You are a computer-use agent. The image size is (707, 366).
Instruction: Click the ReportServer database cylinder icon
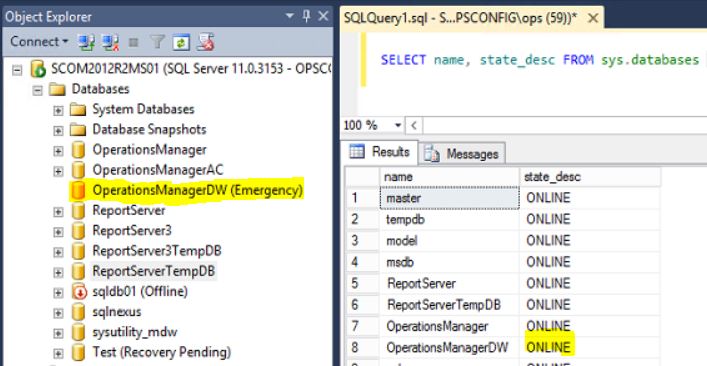click(78, 210)
